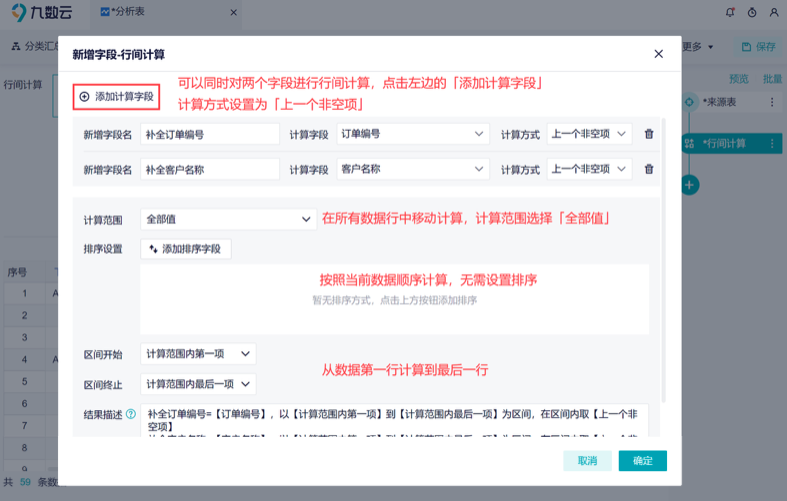787x501 pixels.
Task: Click the 取消 button
Action: coord(587,461)
